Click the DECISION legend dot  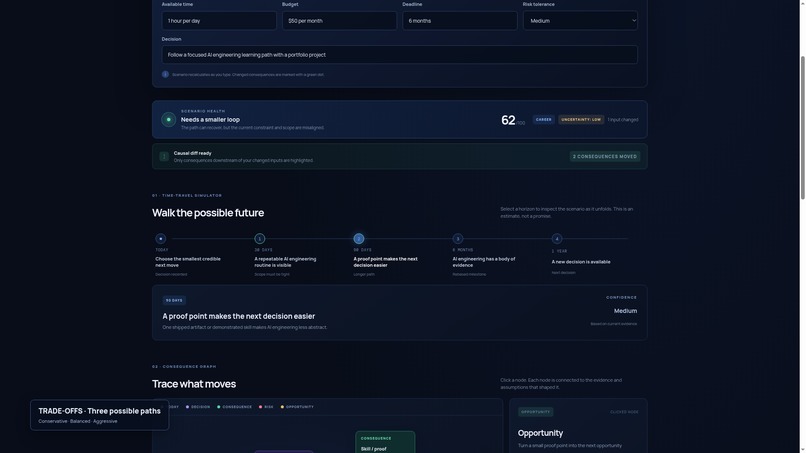click(x=188, y=407)
